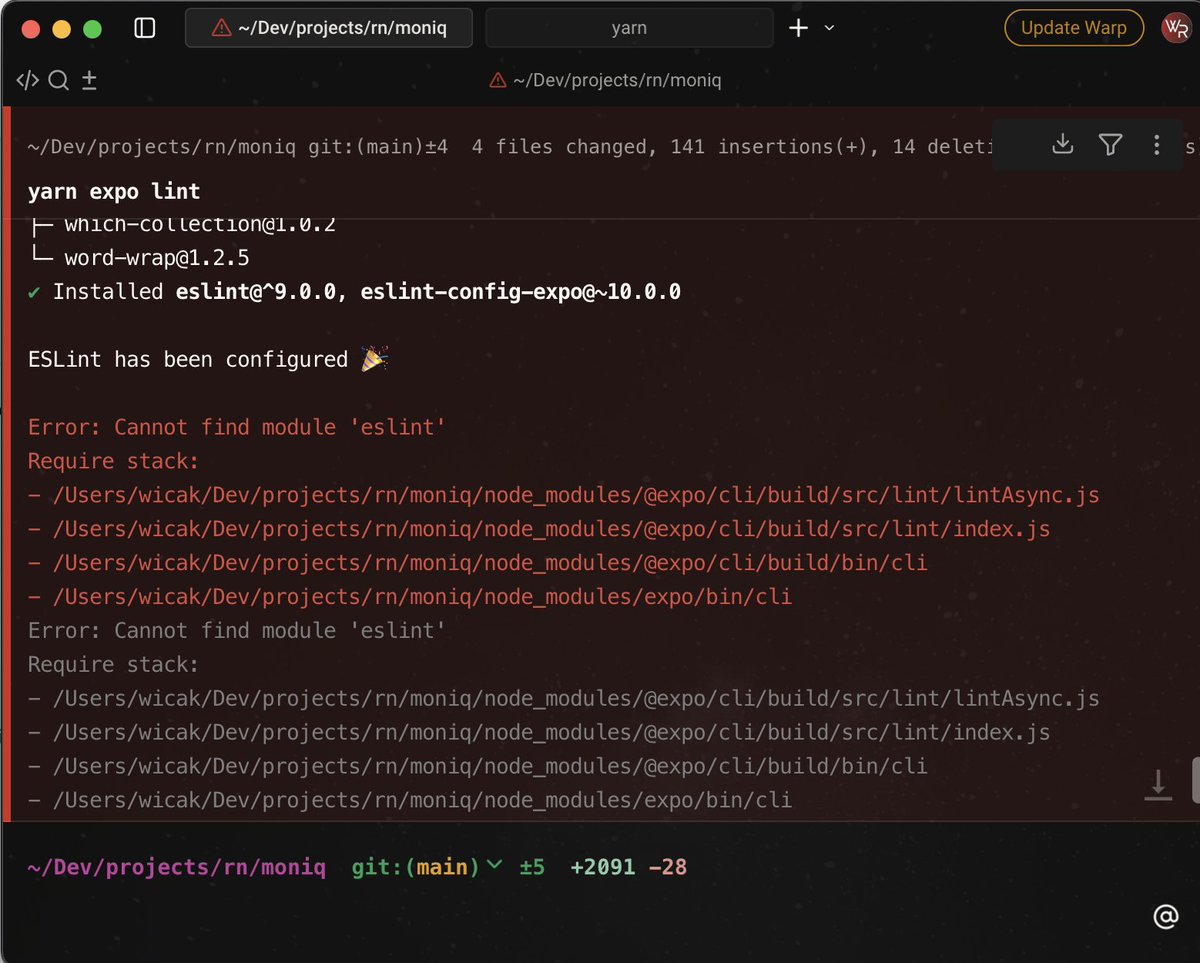The image size is (1200, 963).
Task: Click gray @expo/cli/build/bin/cli path line
Action: pyautogui.click(x=478, y=766)
